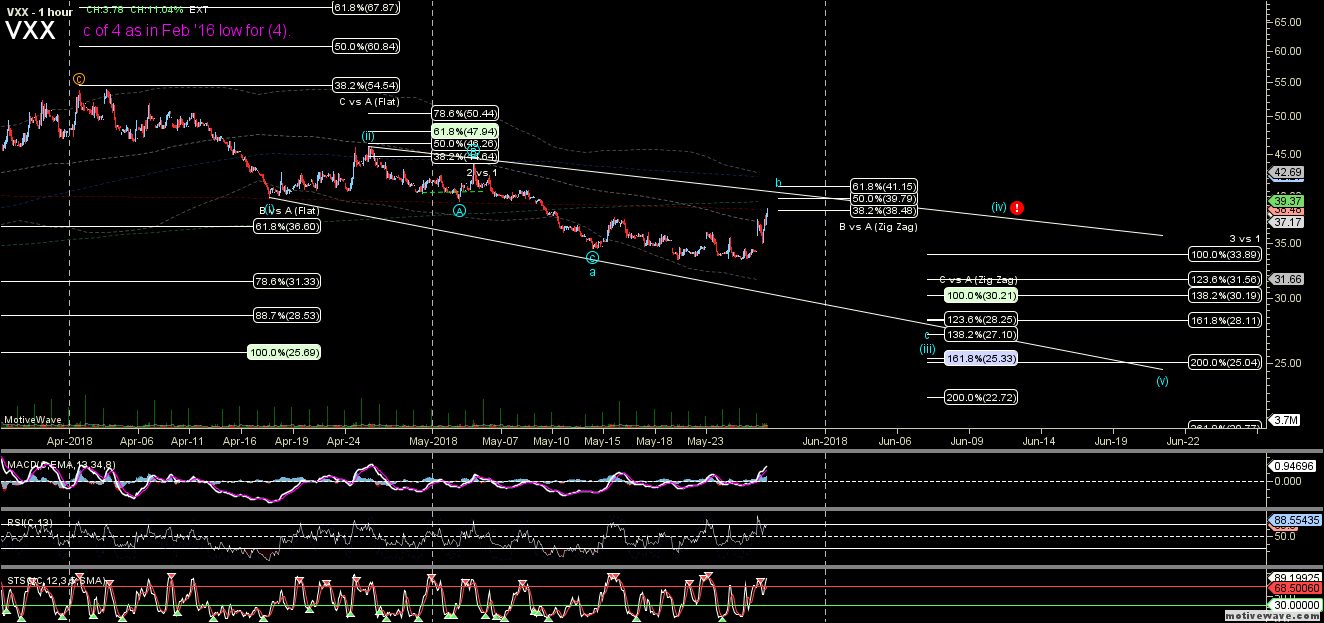Click the 42.69 price tag on axis

click(x=1286, y=173)
